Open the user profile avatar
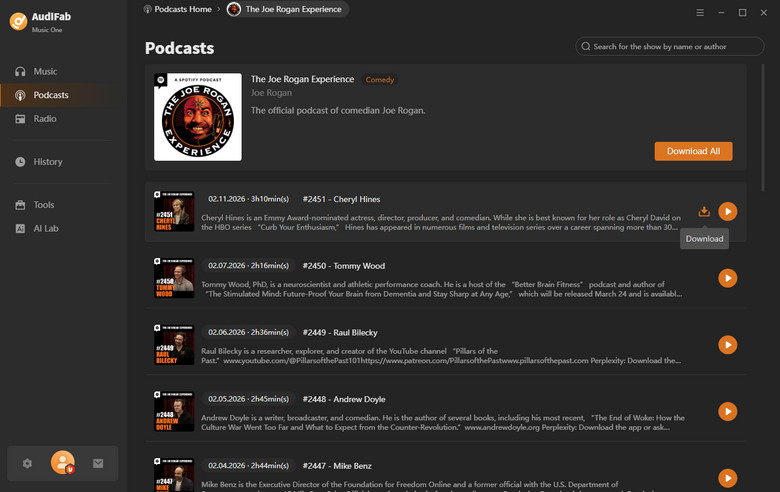This screenshot has width=780, height=492. pyautogui.click(x=63, y=463)
